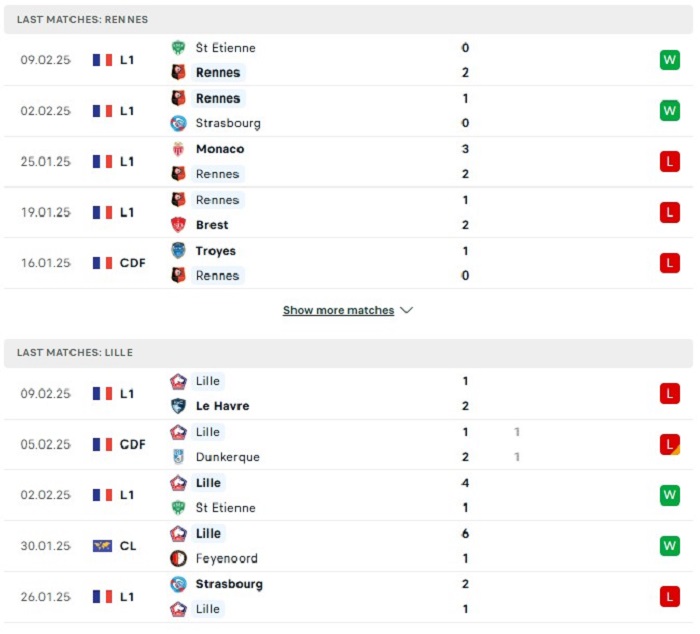Click the Monaco club crest

178,149
